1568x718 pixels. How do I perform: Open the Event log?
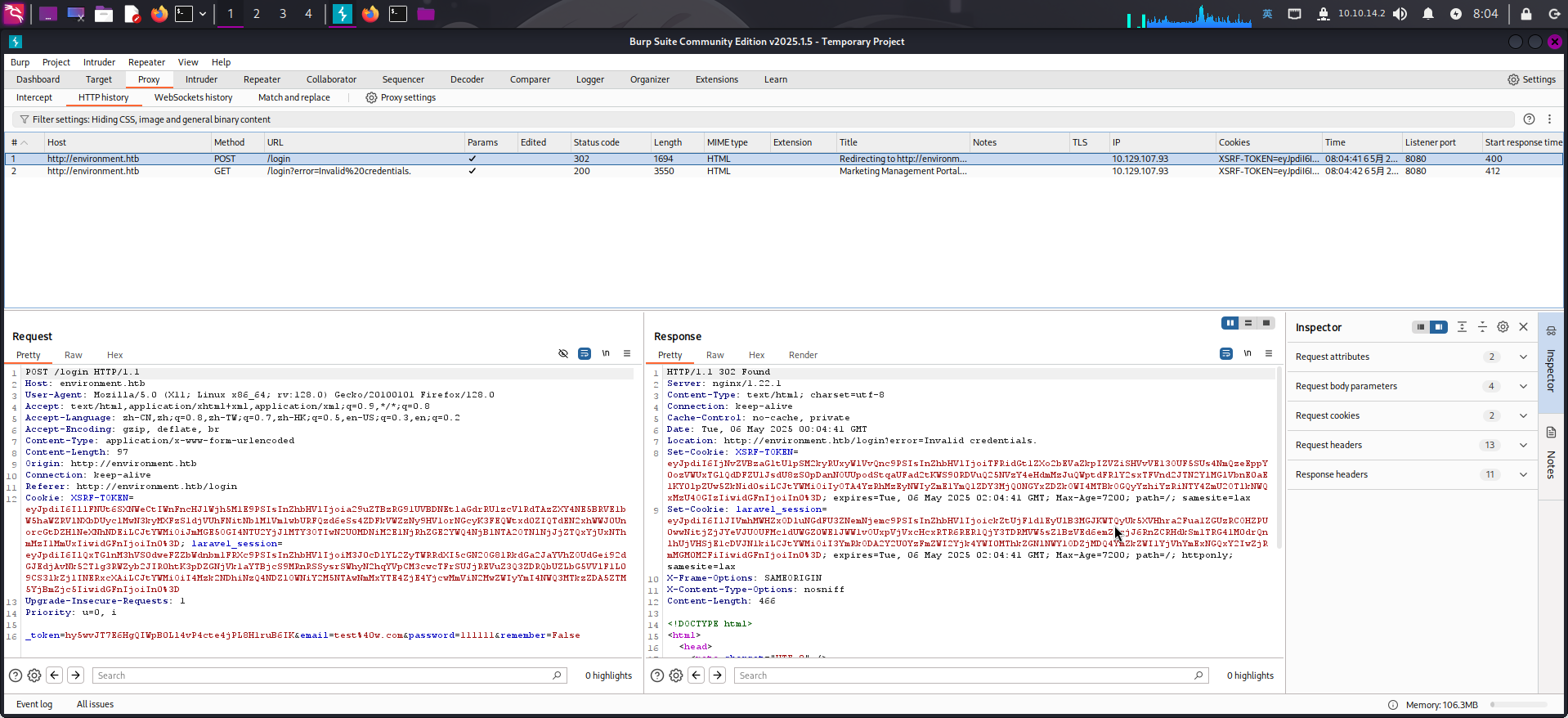coord(34,704)
